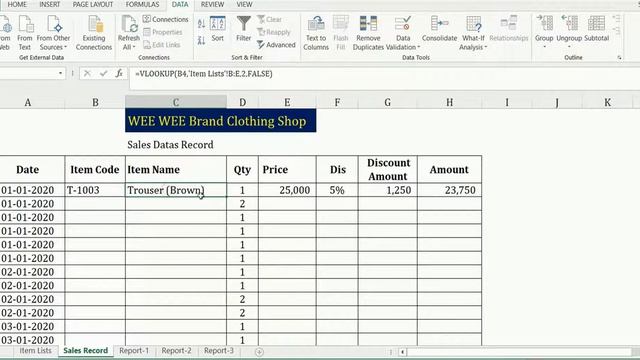Switch to the Item Lists sheet

click(36, 351)
